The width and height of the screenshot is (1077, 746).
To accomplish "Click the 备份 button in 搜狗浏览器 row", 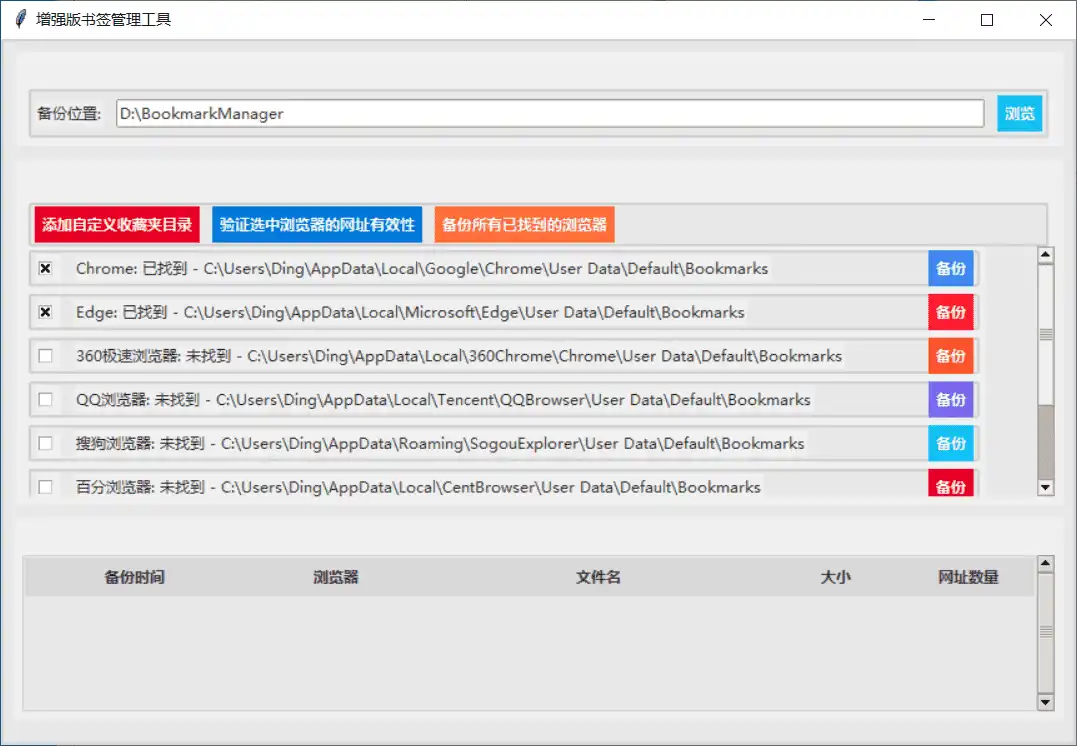I will [951, 443].
